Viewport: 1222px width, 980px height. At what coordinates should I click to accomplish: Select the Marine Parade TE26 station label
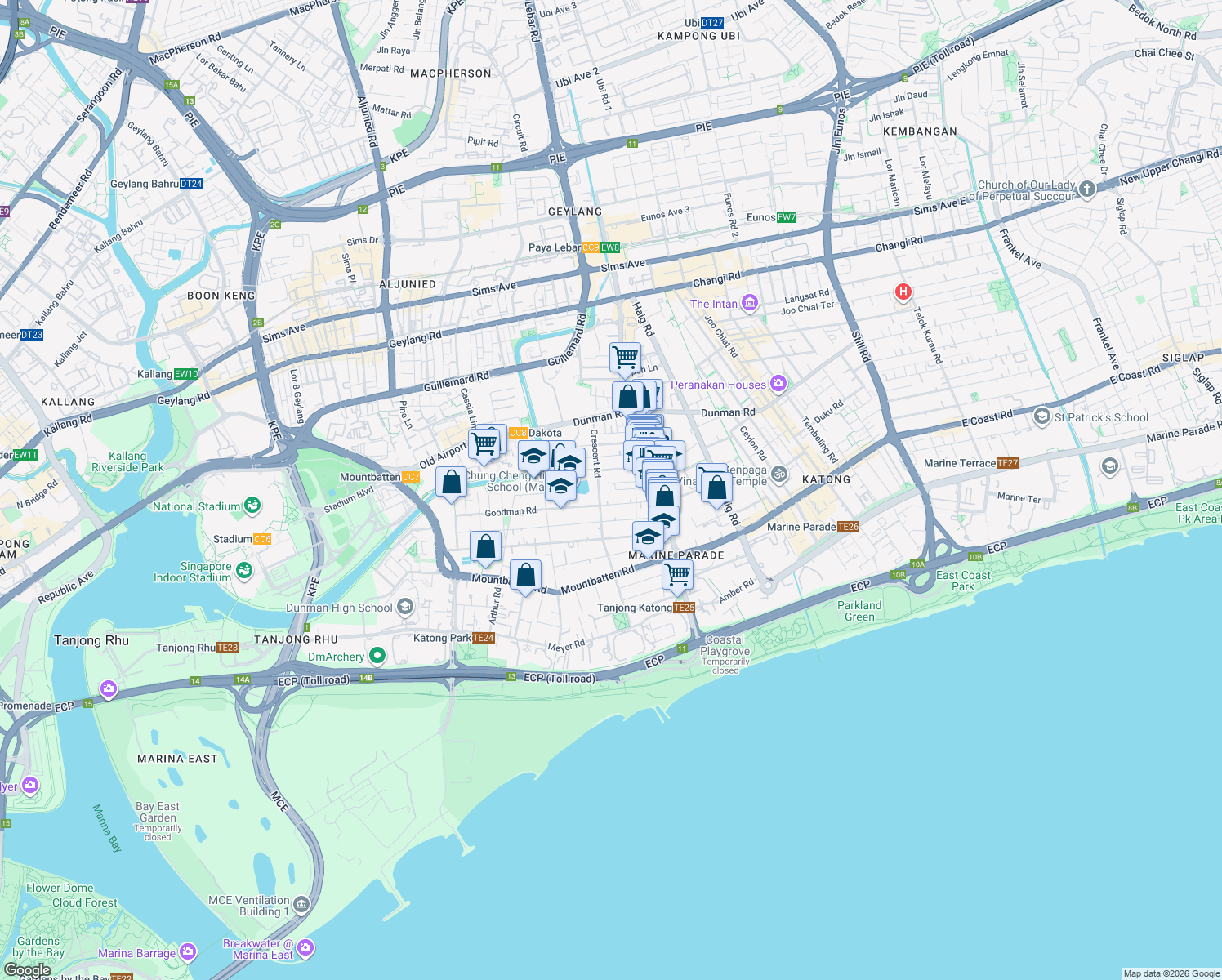coord(814,527)
